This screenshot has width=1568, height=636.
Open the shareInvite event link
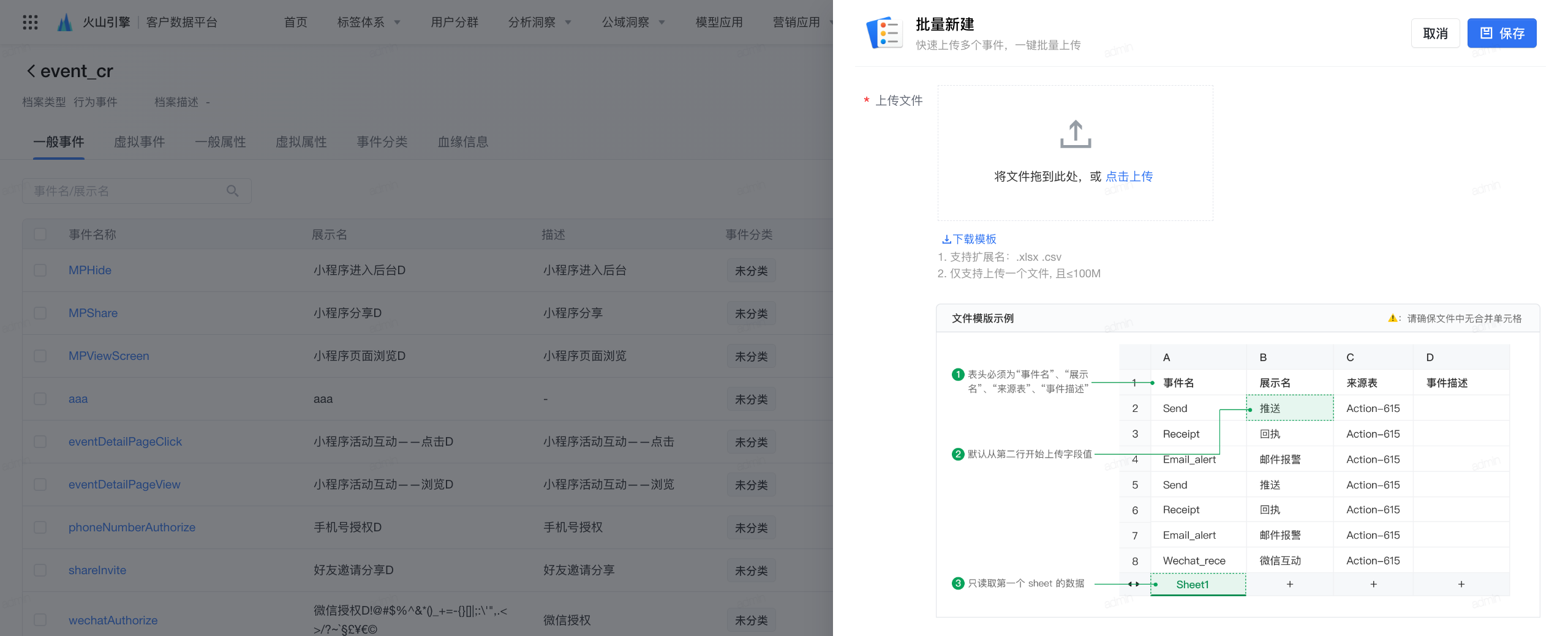click(97, 570)
